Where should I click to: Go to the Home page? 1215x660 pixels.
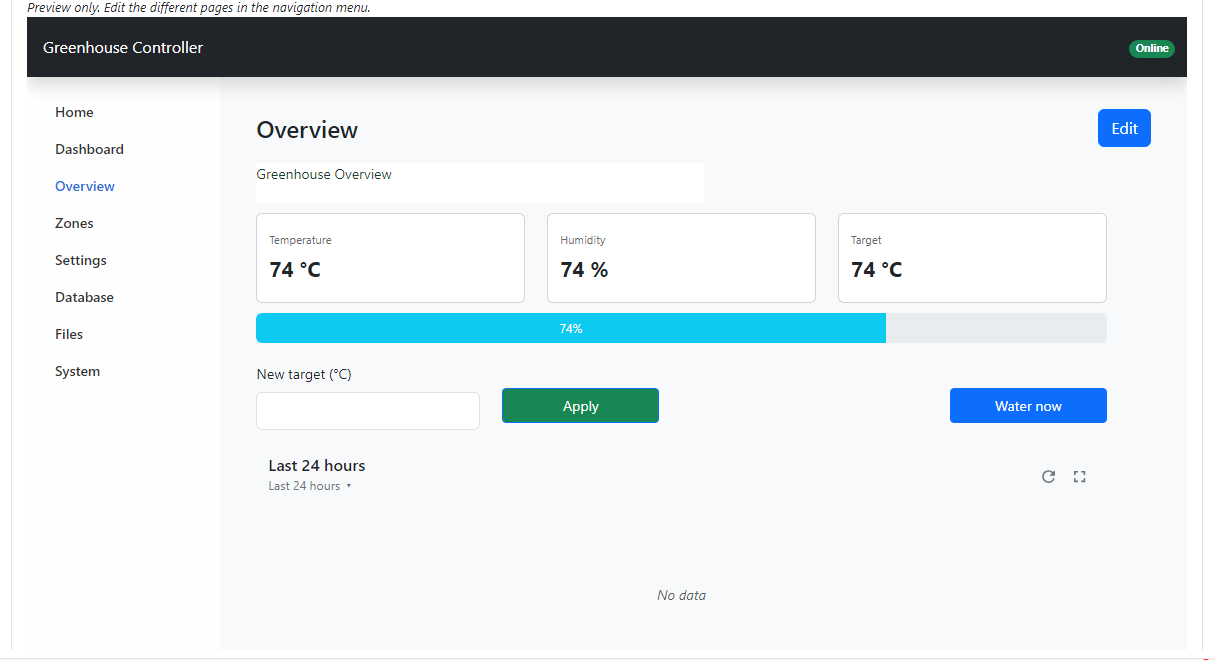[74, 112]
